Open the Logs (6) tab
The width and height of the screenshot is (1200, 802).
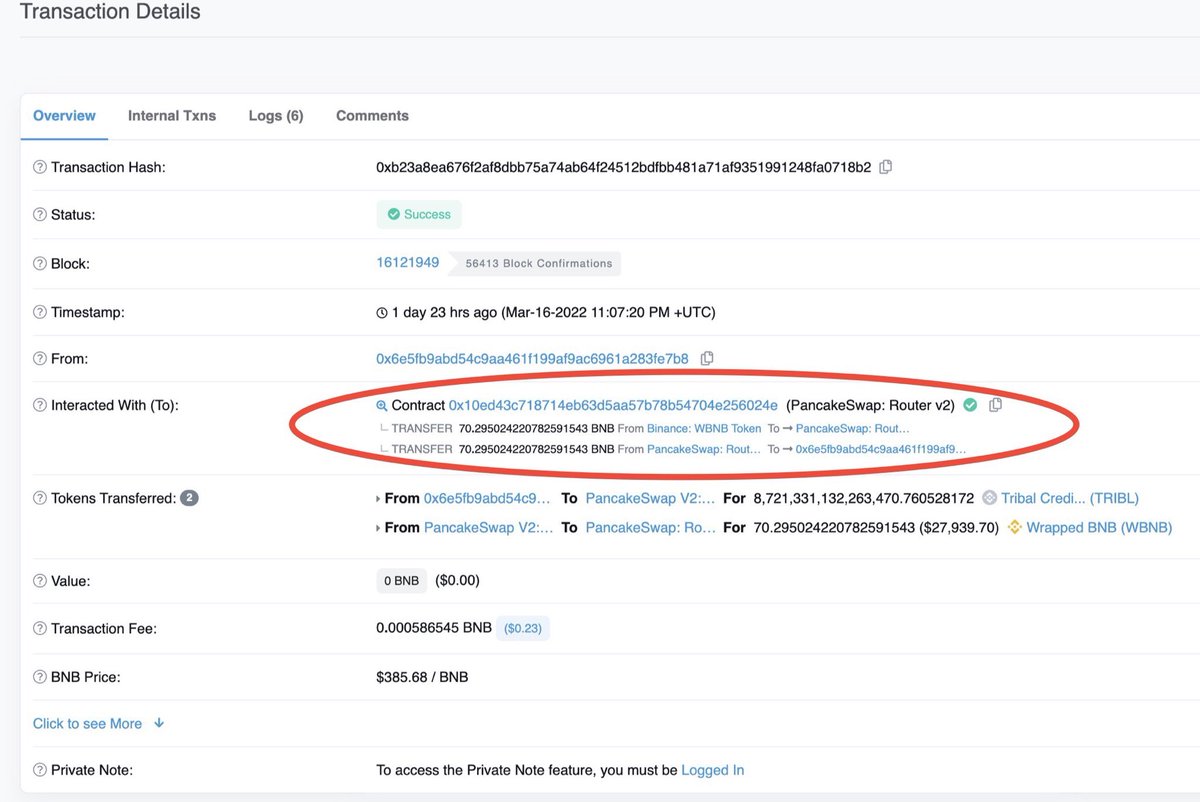tap(276, 116)
